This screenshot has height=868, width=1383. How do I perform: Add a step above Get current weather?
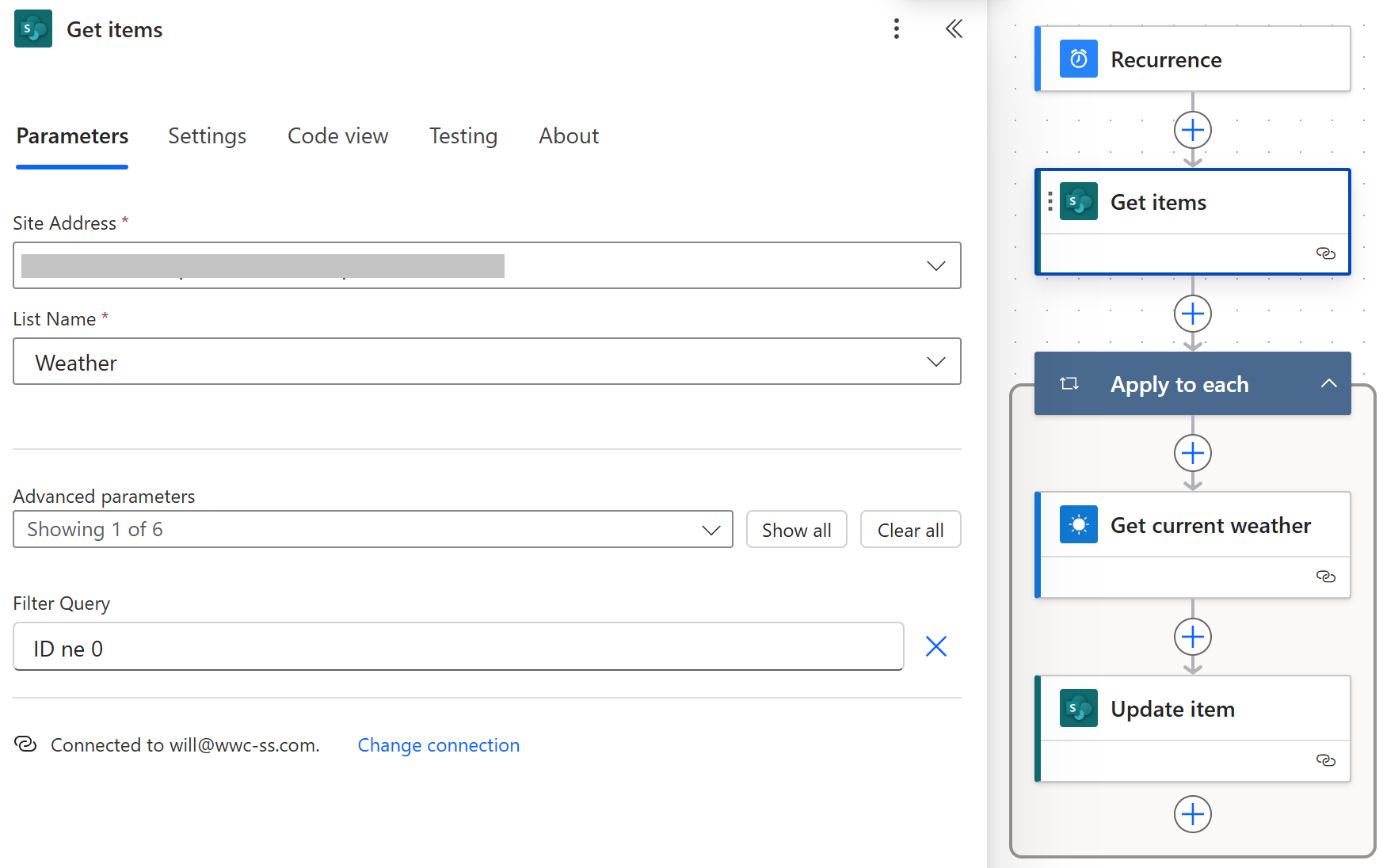[x=1193, y=453]
